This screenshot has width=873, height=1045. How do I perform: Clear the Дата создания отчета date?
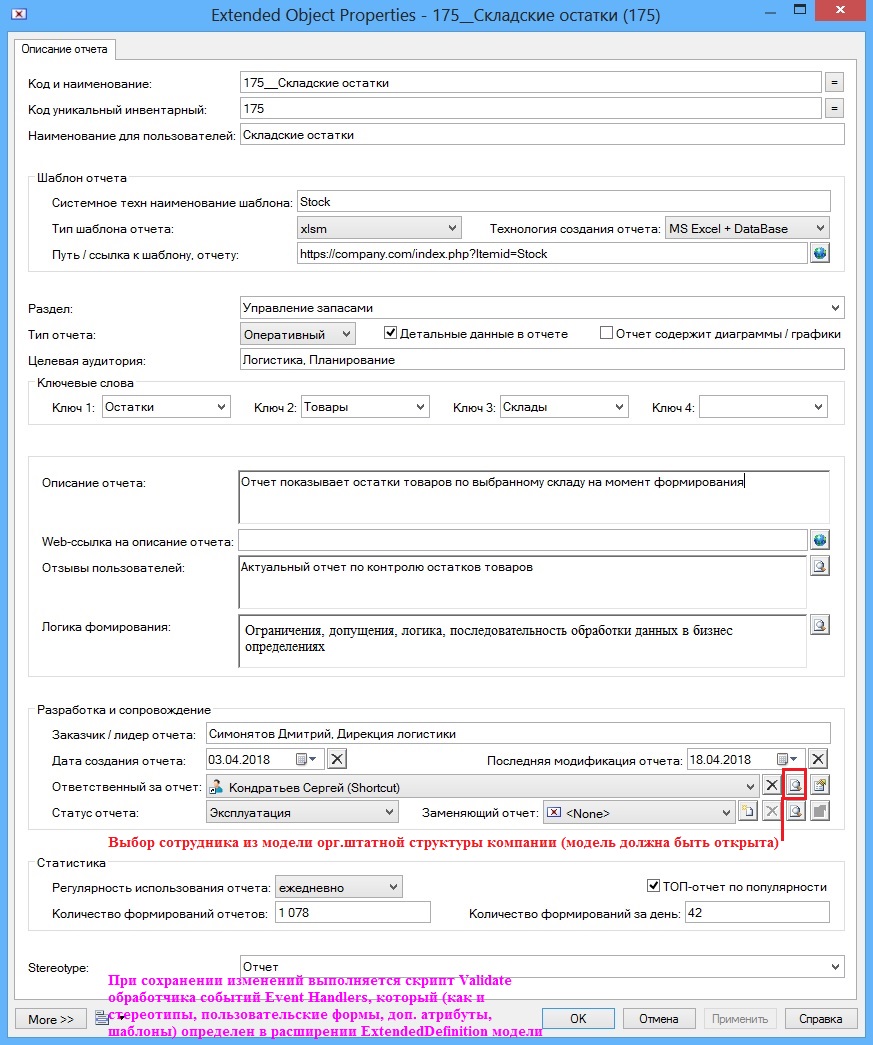pyautogui.click(x=337, y=759)
